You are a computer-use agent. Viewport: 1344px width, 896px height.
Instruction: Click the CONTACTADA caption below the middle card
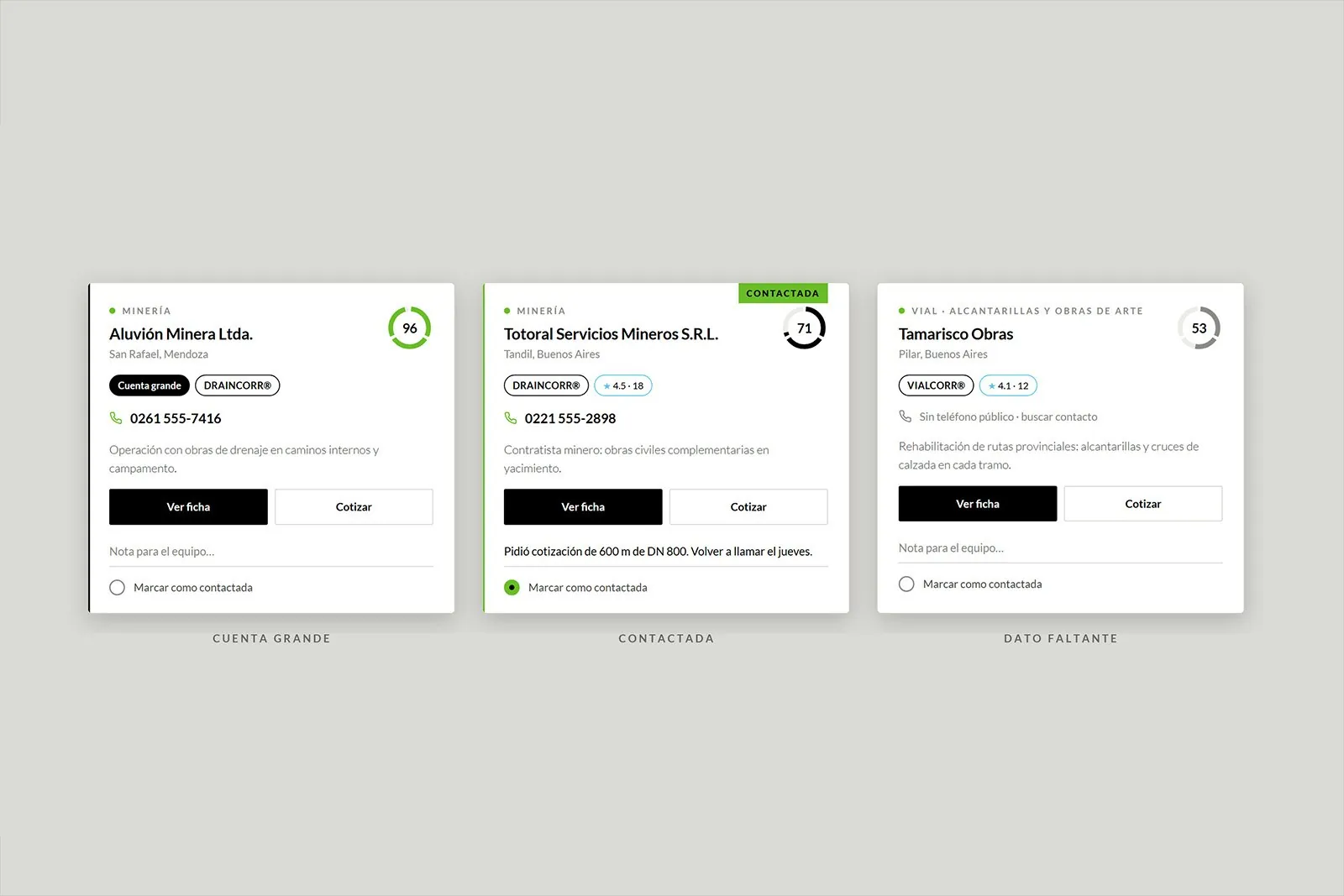[x=666, y=638]
